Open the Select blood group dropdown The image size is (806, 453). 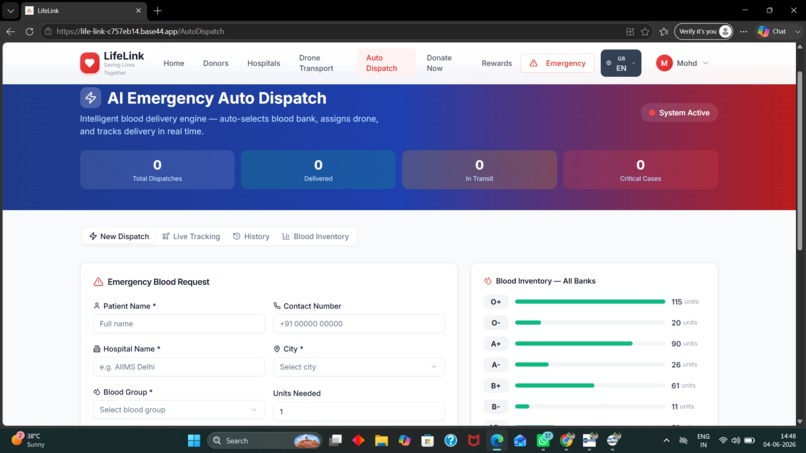pyautogui.click(x=179, y=410)
